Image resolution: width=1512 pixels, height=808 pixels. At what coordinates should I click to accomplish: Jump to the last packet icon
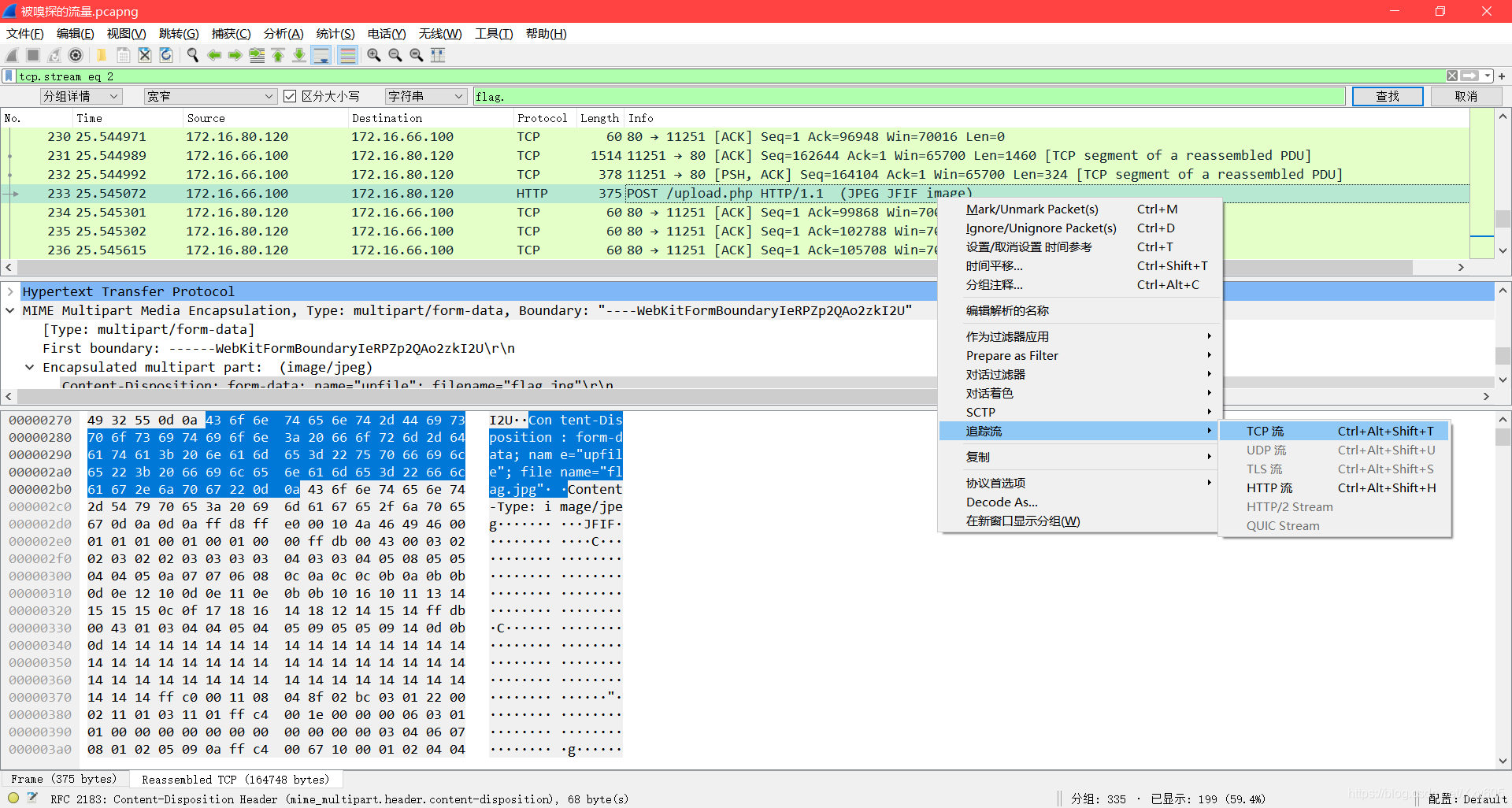(299, 55)
